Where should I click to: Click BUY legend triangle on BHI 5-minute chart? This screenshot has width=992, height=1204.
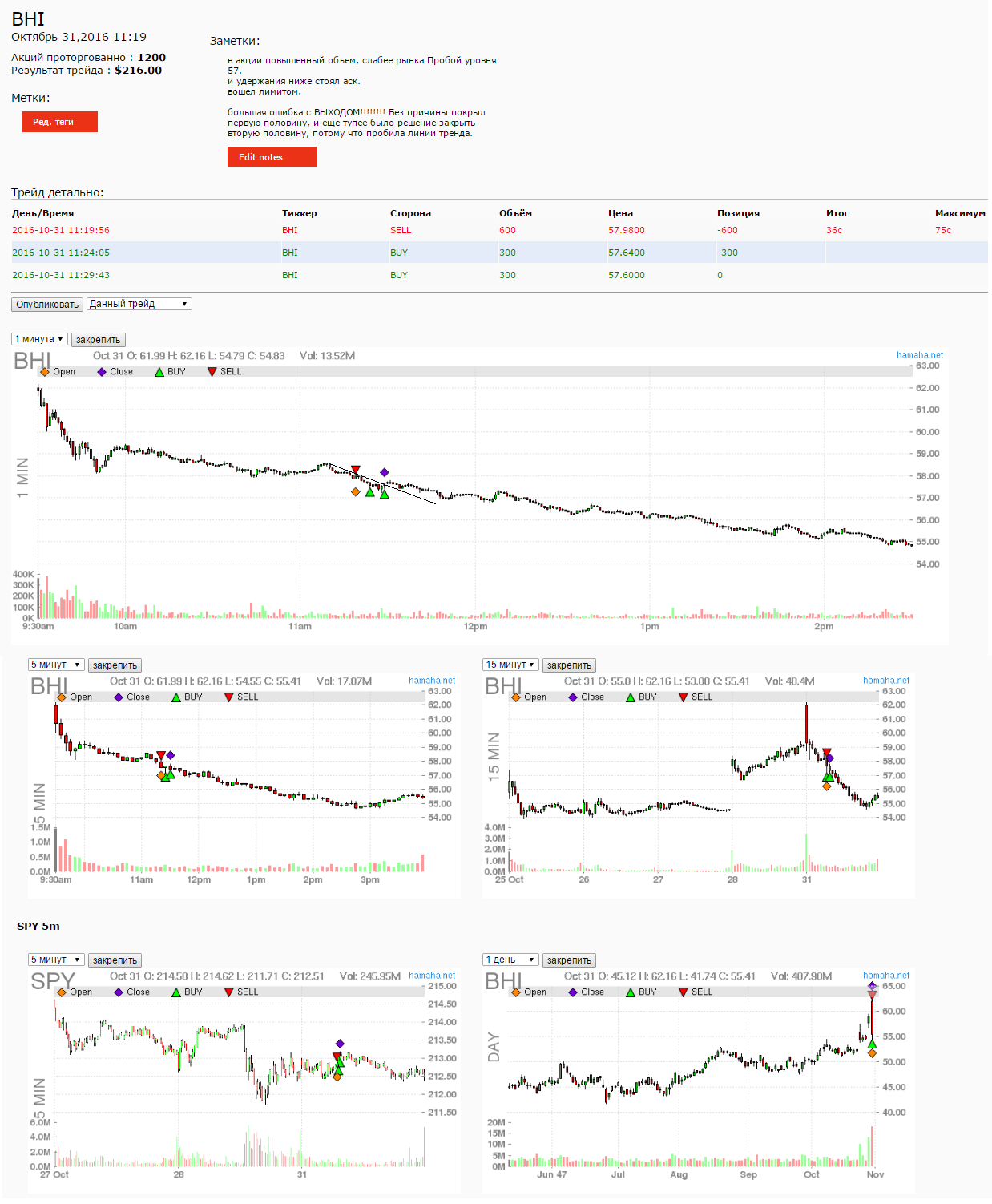(x=176, y=697)
